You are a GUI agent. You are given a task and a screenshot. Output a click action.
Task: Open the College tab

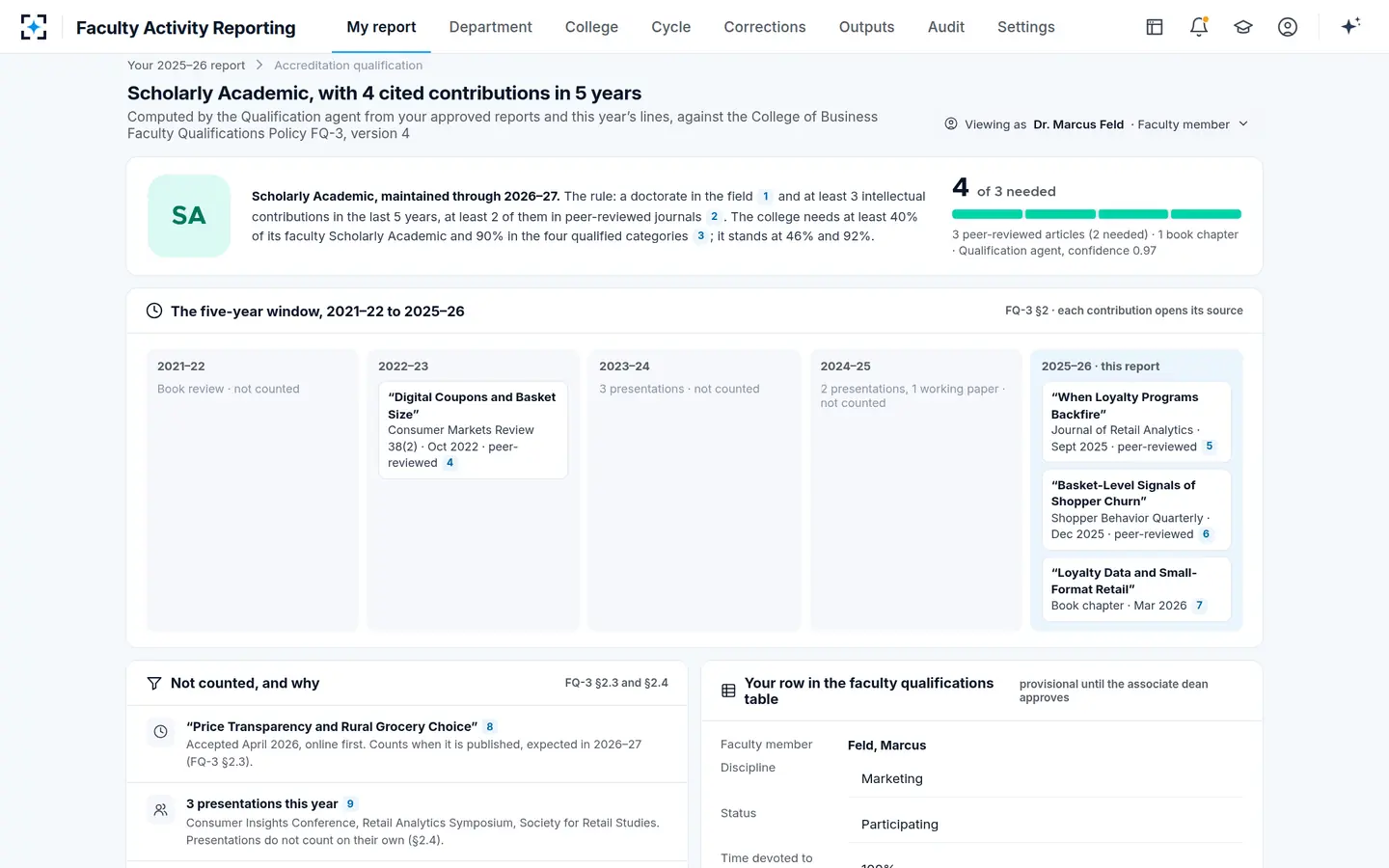pyautogui.click(x=591, y=27)
